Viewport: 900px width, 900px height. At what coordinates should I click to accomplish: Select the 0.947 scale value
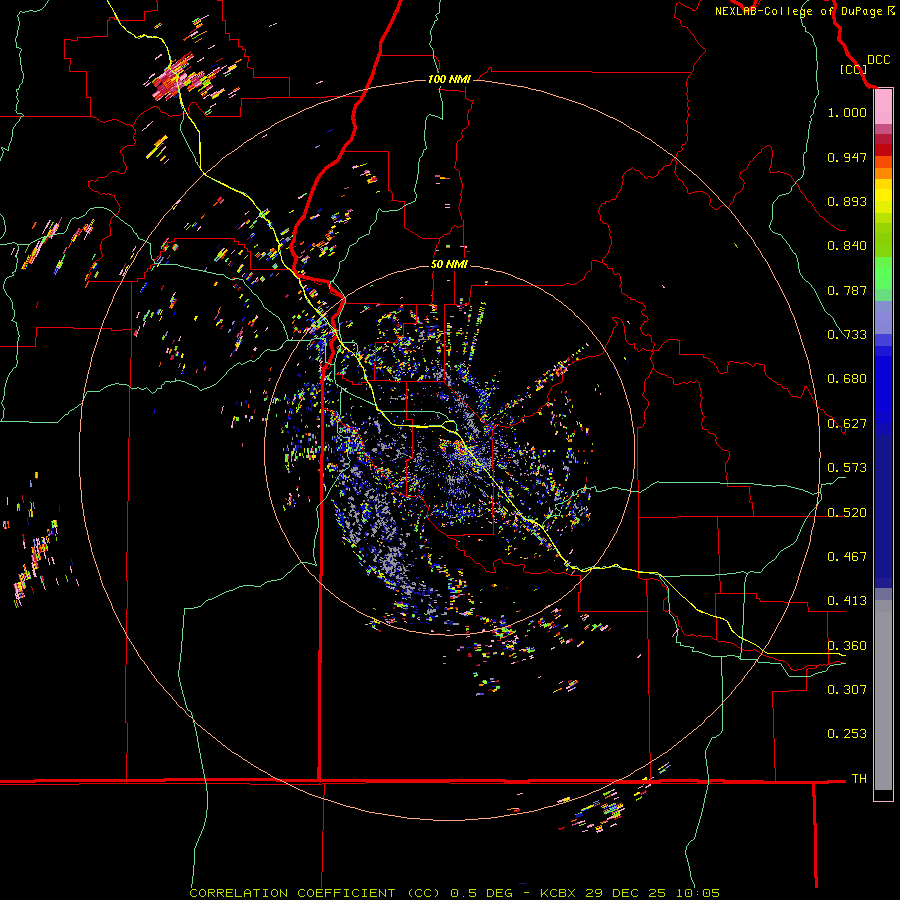coord(847,157)
